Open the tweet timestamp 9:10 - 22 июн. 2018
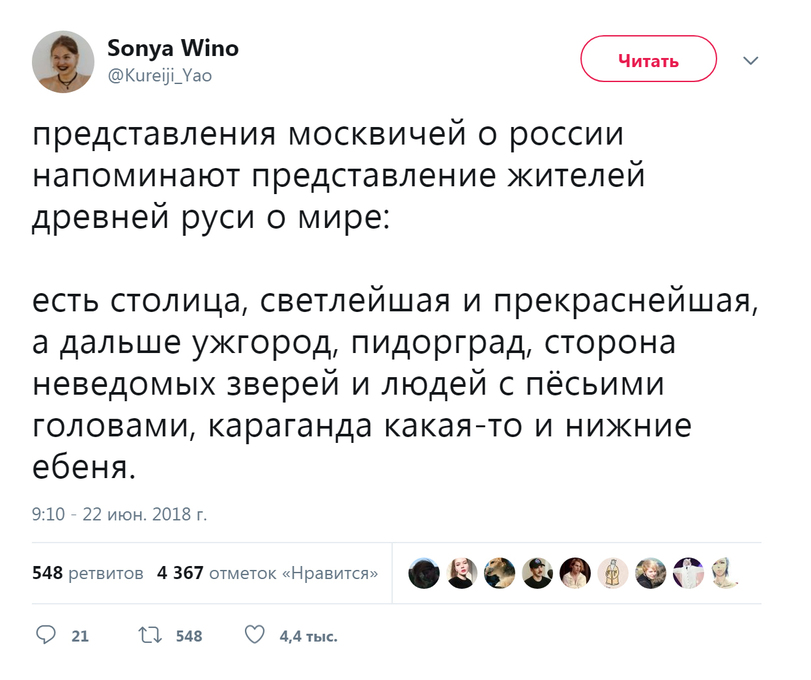Viewport: 811px width, 680px height. click(119, 515)
